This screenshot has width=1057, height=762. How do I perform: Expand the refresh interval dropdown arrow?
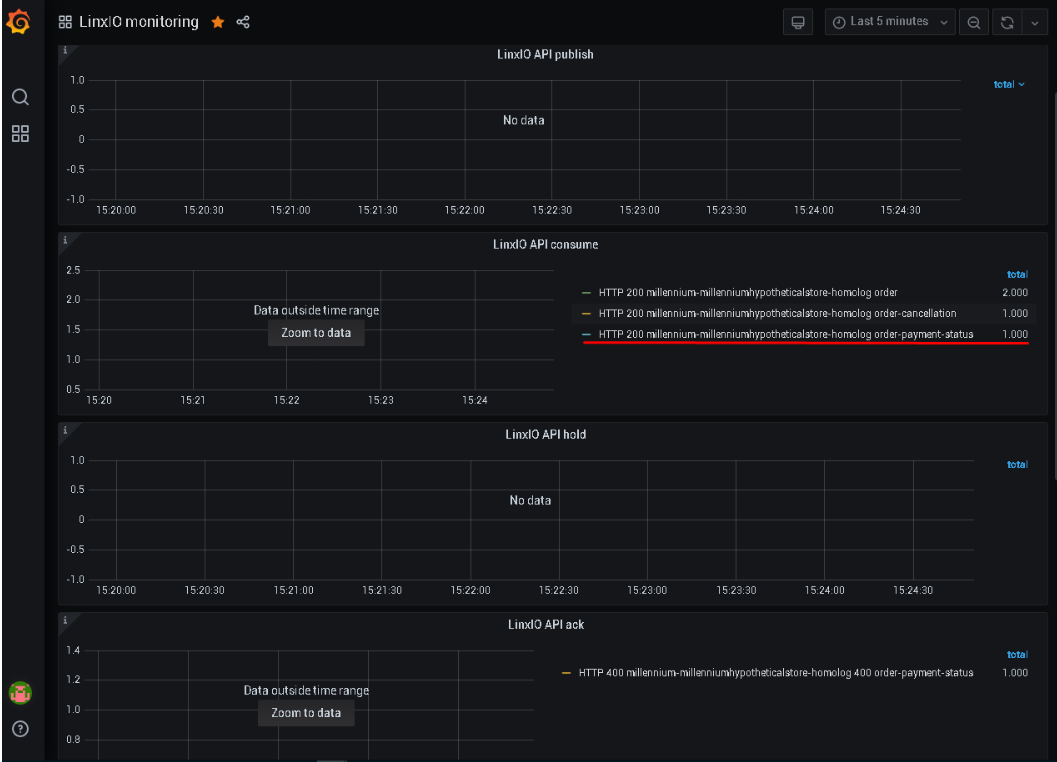click(1034, 22)
